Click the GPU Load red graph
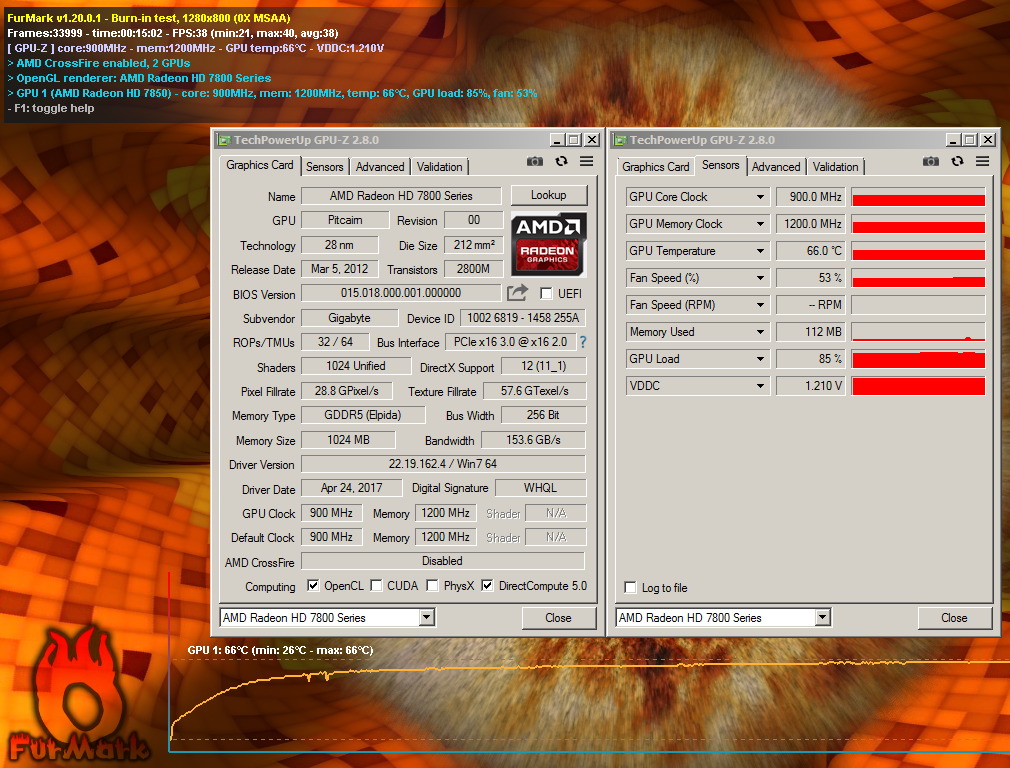Screen dimensions: 1010x768 919,360
